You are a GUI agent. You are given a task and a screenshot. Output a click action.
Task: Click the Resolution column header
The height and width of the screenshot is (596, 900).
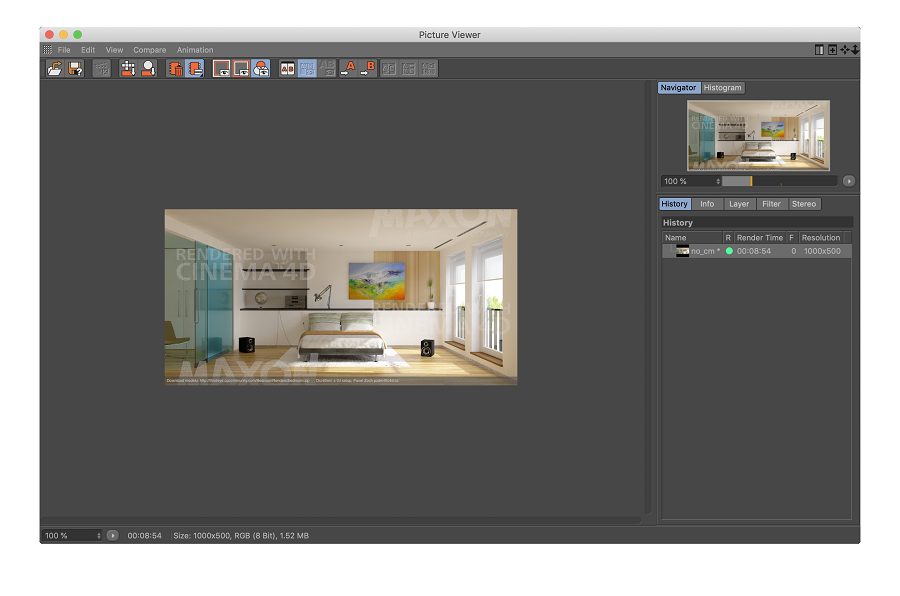[x=821, y=238]
